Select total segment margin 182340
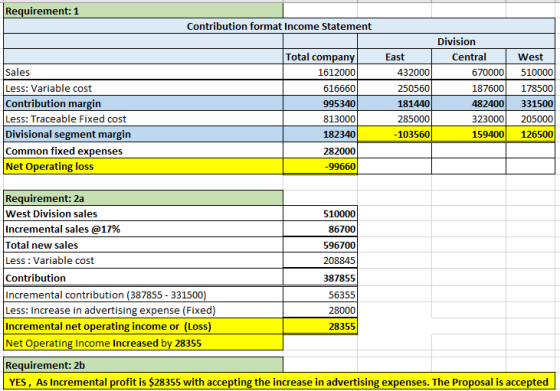560x391 pixels. (x=320, y=134)
